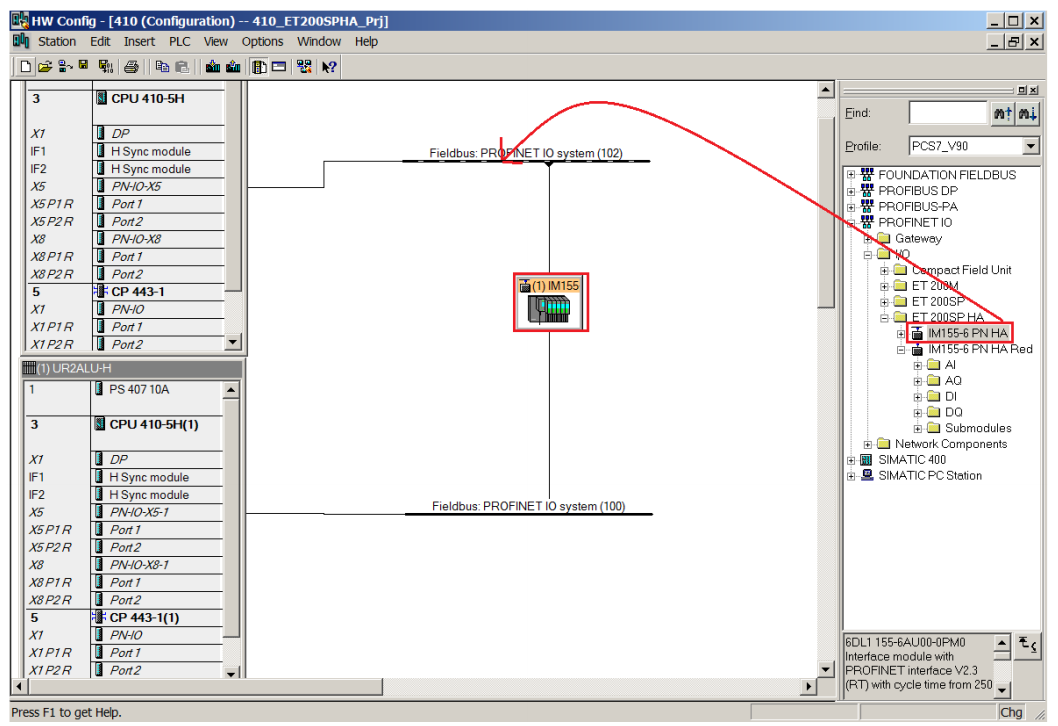
Task: Click the Print toolbar icon
Action: pyautogui.click(x=132, y=67)
